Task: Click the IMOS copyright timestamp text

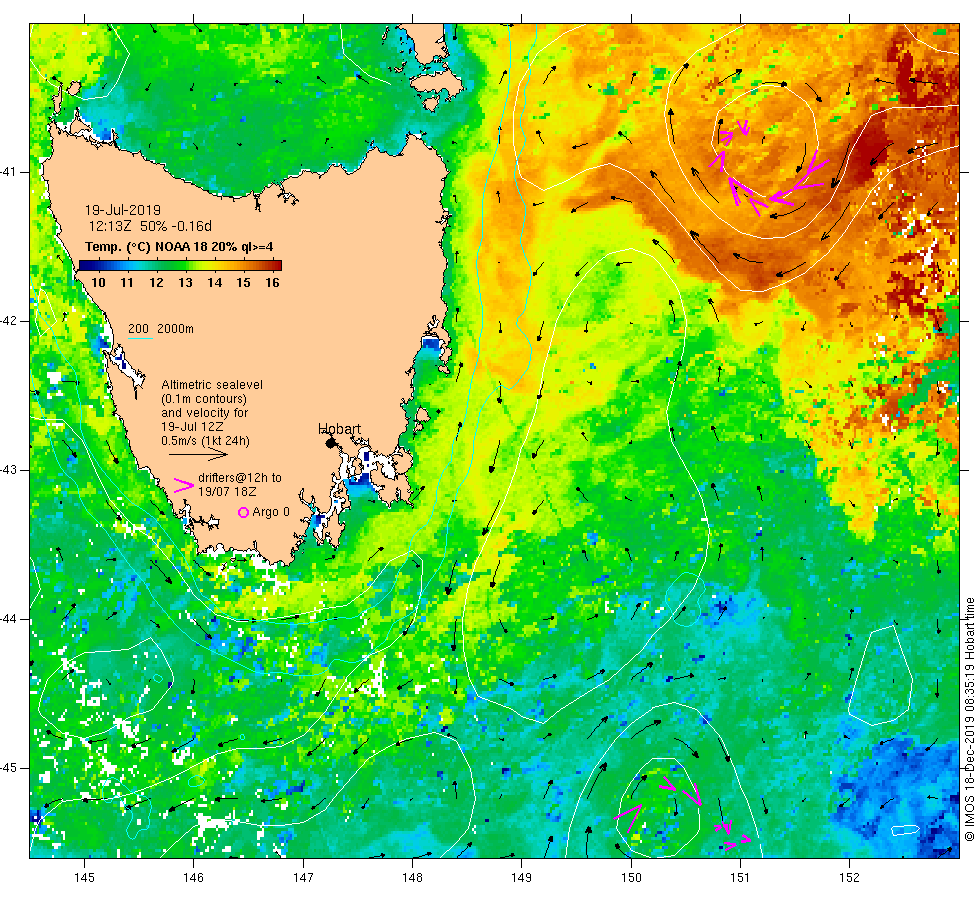Action: 969,719
